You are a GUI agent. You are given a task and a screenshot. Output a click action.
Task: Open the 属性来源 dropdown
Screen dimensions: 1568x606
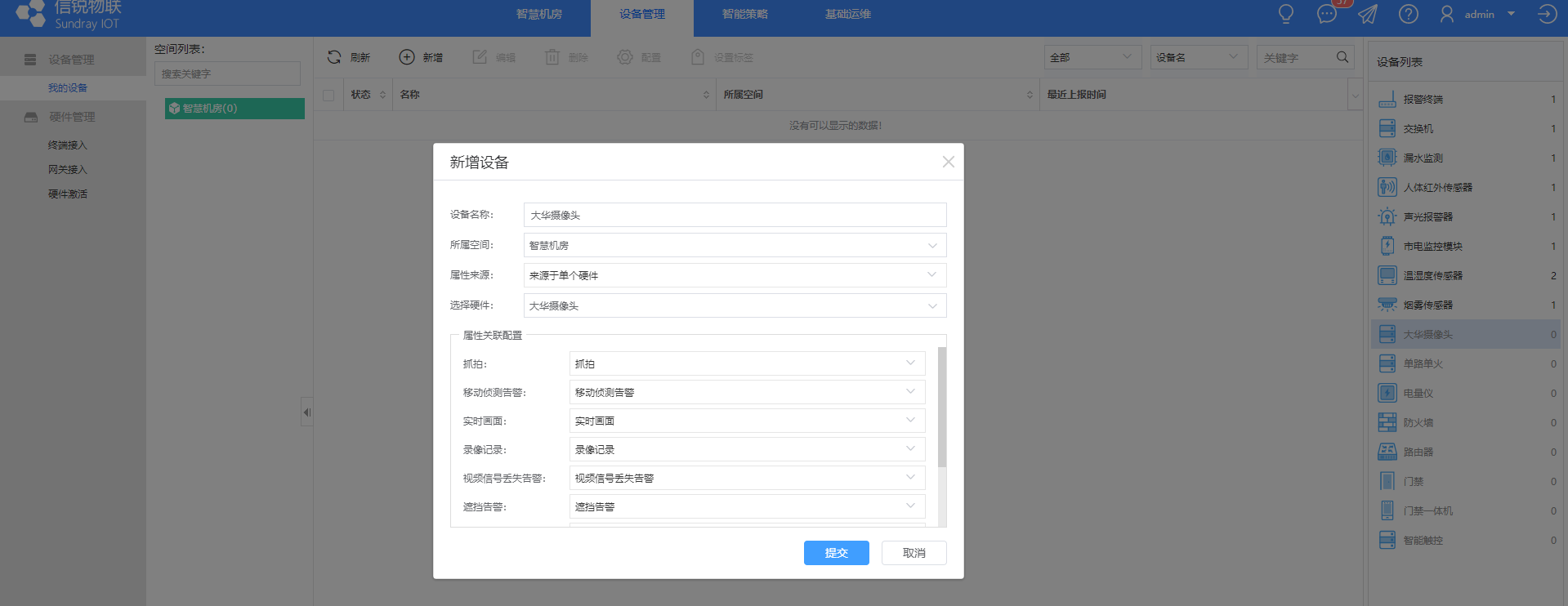[735, 275]
